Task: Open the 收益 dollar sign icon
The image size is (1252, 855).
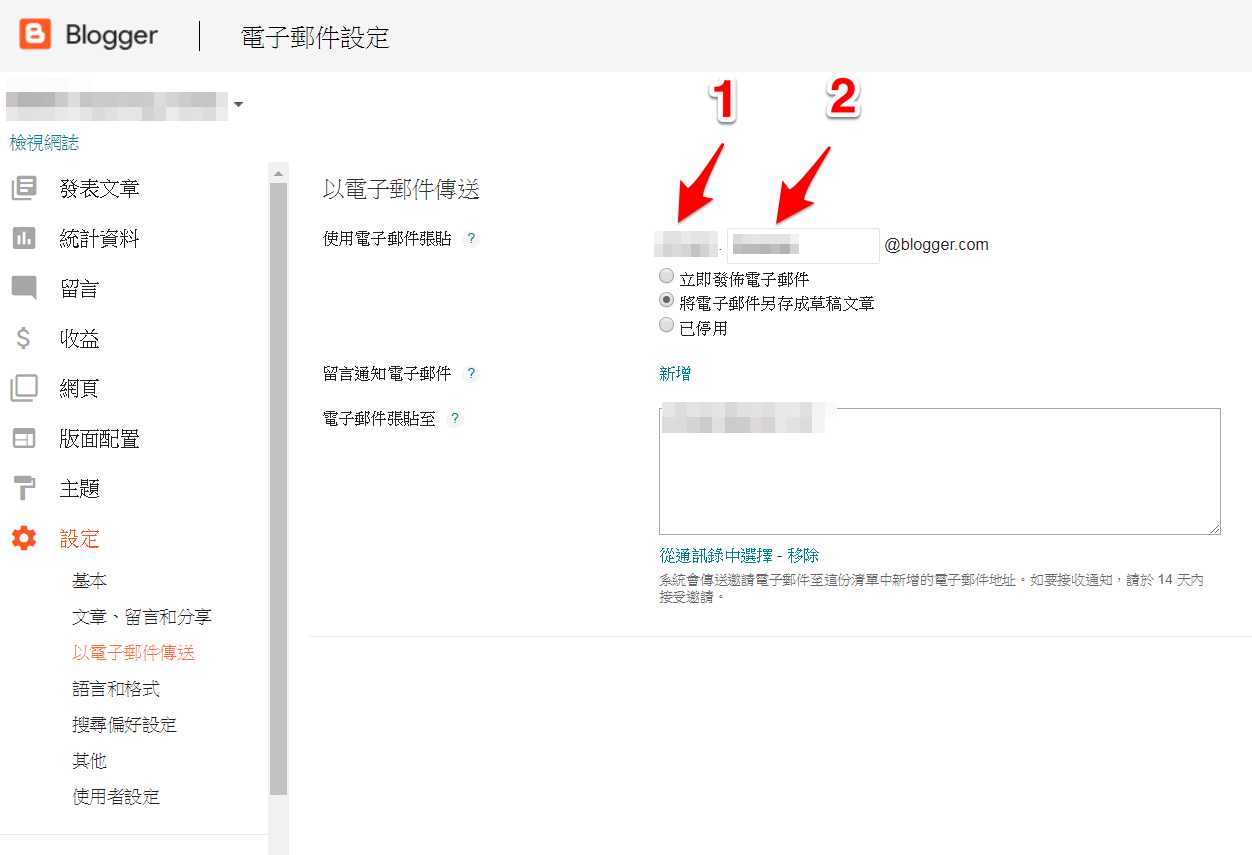Action: click(24, 338)
